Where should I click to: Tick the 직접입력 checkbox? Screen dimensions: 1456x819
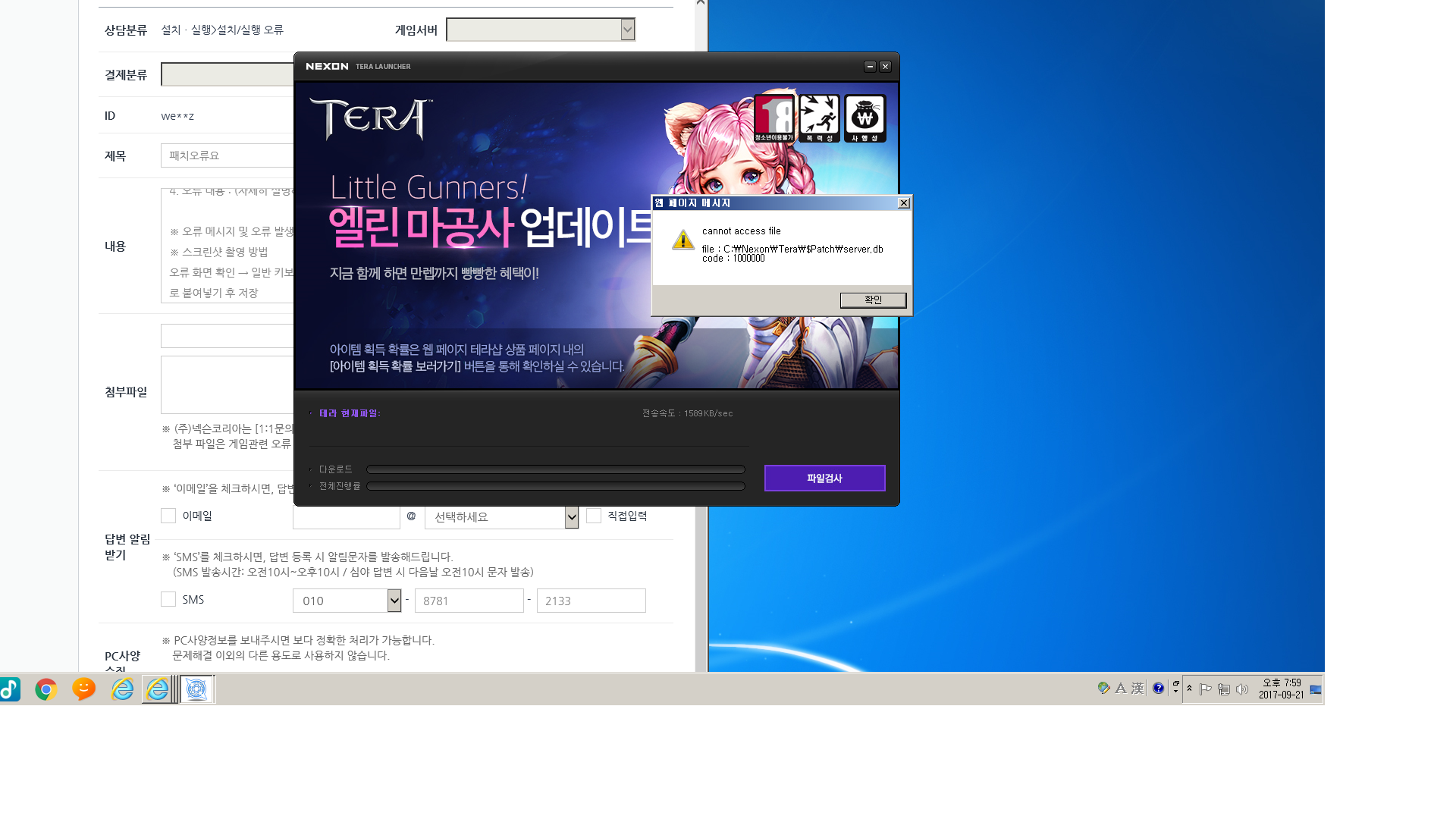tap(594, 516)
